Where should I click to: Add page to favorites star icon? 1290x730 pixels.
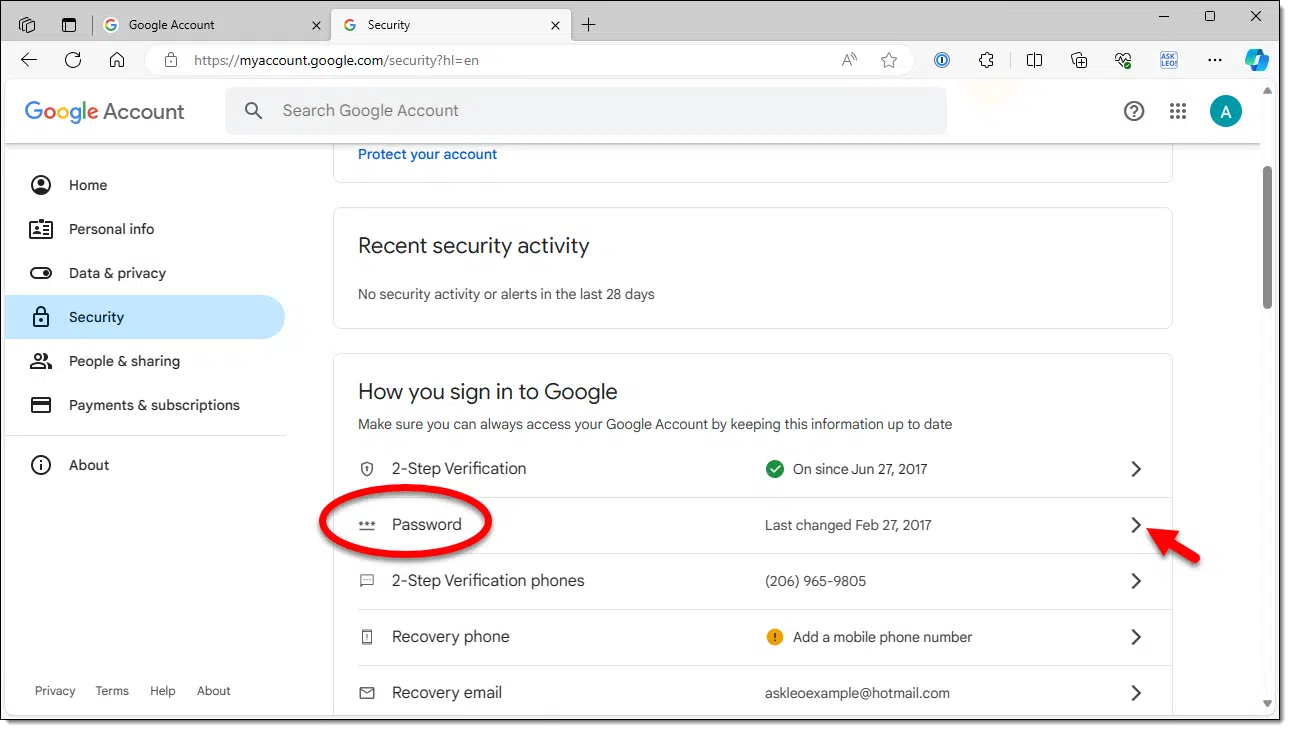pyautogui.click(x=889, y=60)
